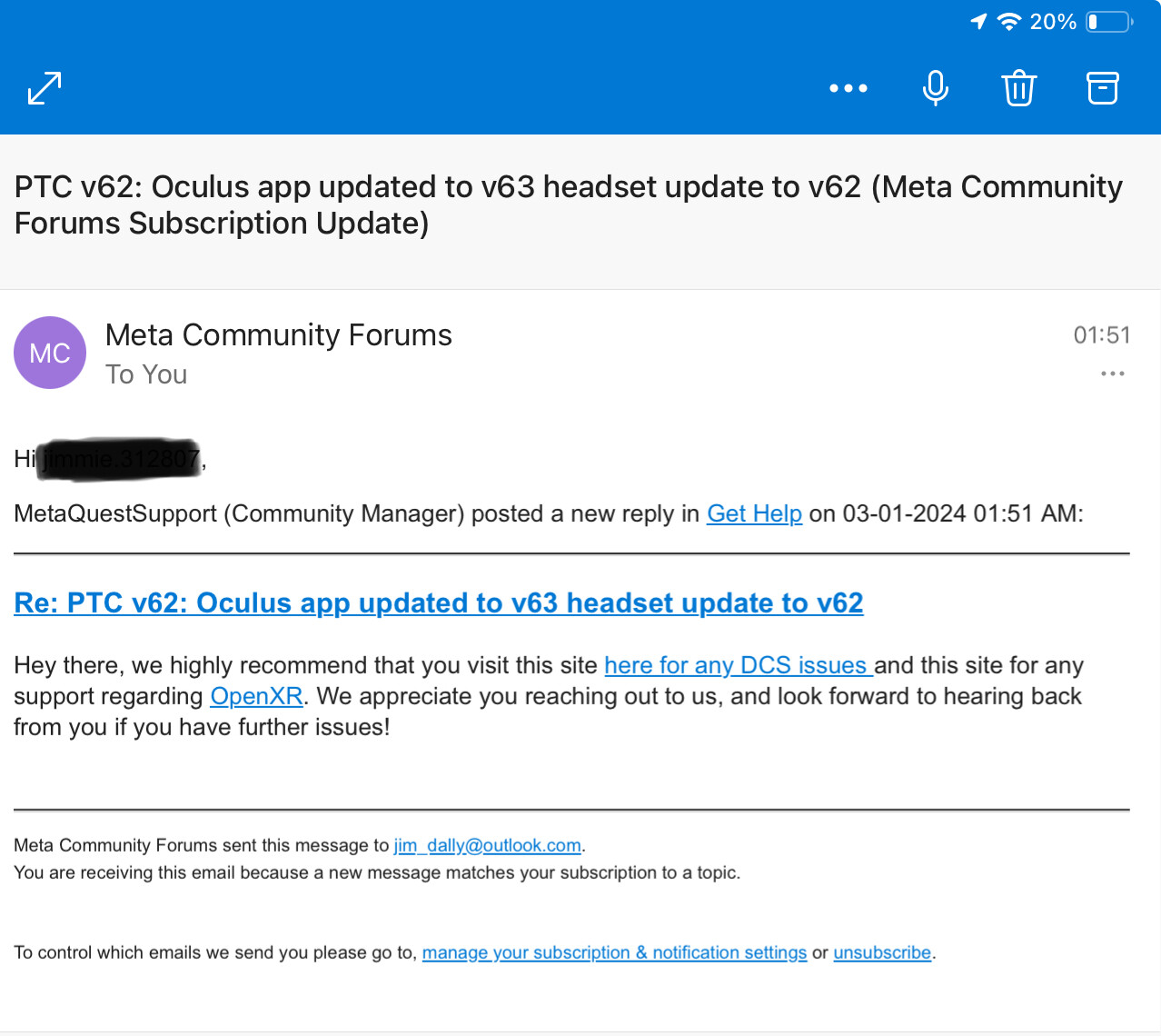Screen dimensions: 1161x1036
Task: Delete this email with the trash icon
Action: pos(1019,88)
